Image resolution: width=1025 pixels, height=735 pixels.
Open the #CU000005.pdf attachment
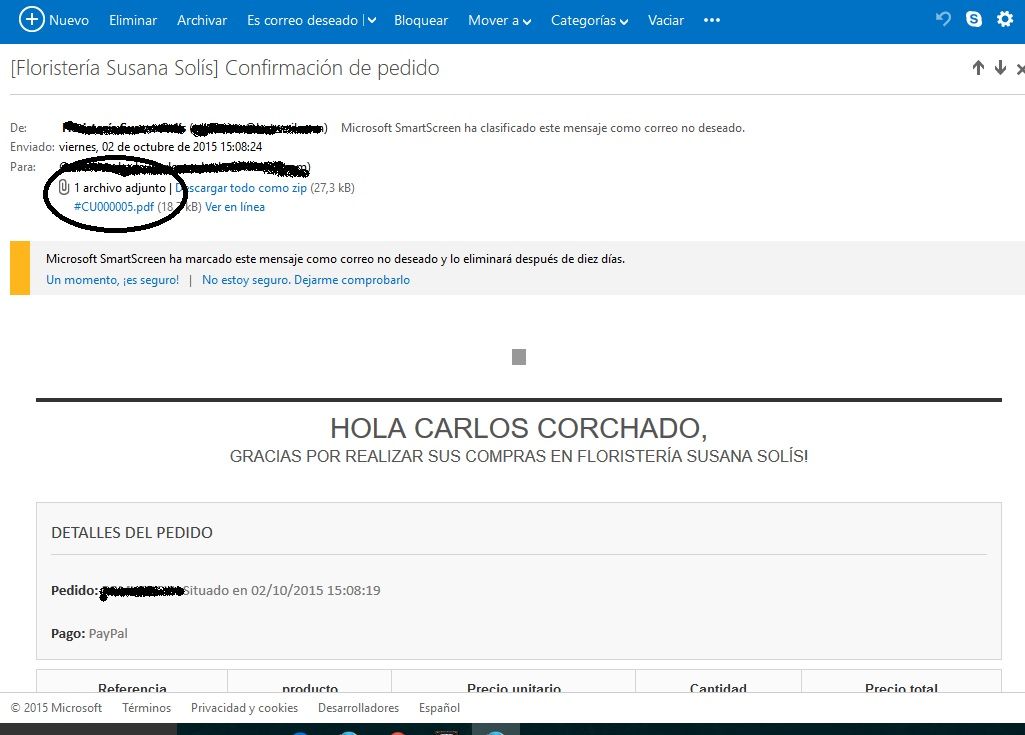click(x=114, y=207)
